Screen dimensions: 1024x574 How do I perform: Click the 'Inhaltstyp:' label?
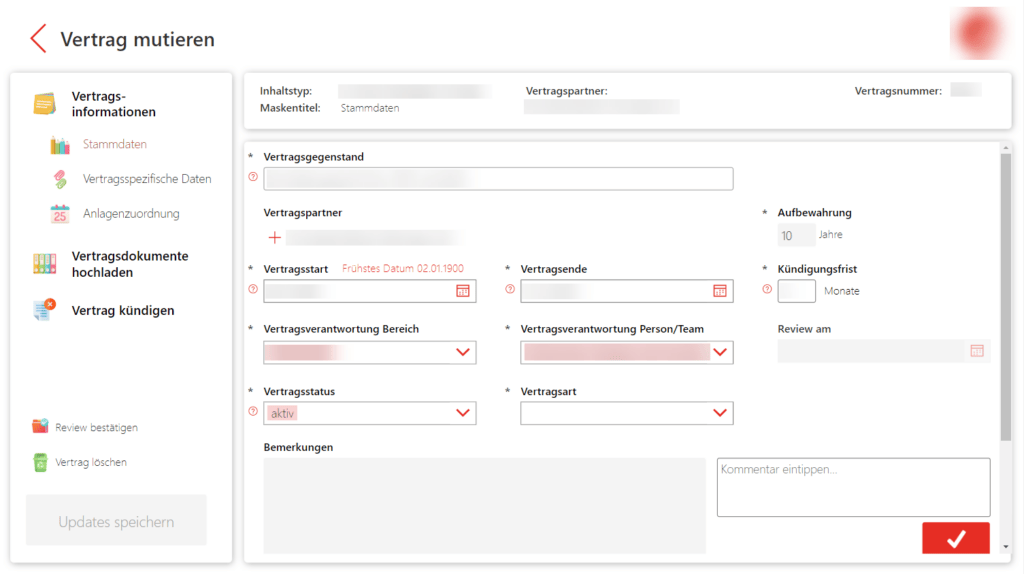pyautogui.click(x=286, y=91)
